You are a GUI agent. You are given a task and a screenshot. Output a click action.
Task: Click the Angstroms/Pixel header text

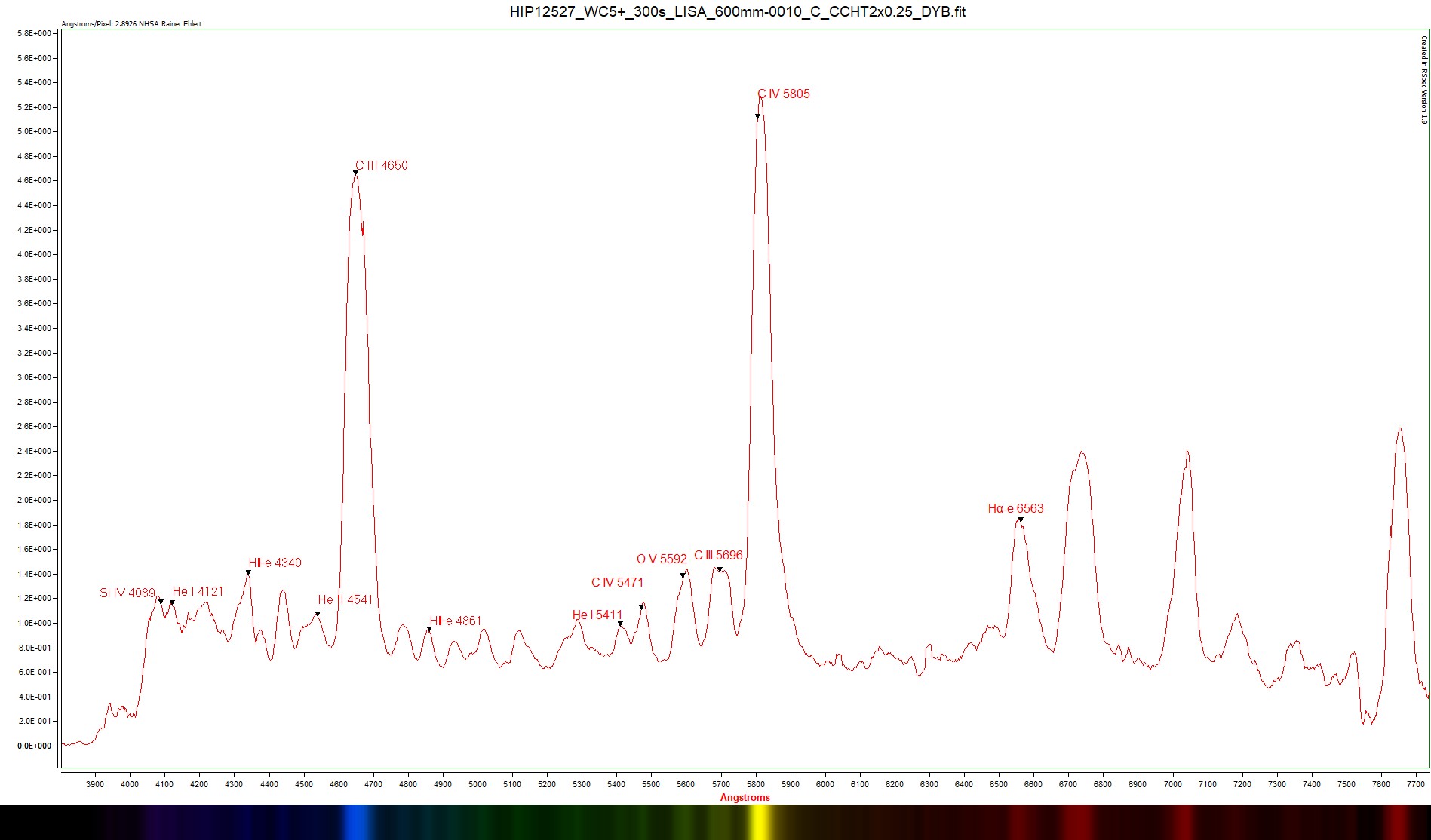pyautogui.click(x=131, y=24)
